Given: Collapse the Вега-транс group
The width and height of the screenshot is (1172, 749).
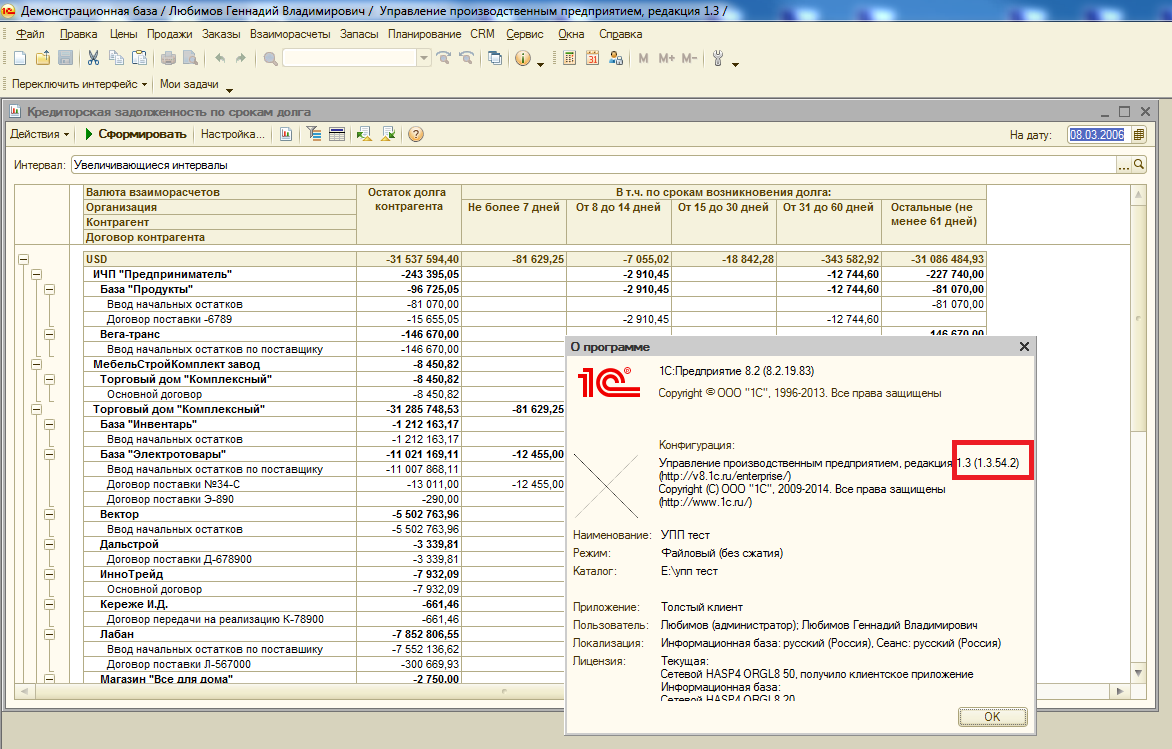Looking at the screenshot, I should (49, 334).
